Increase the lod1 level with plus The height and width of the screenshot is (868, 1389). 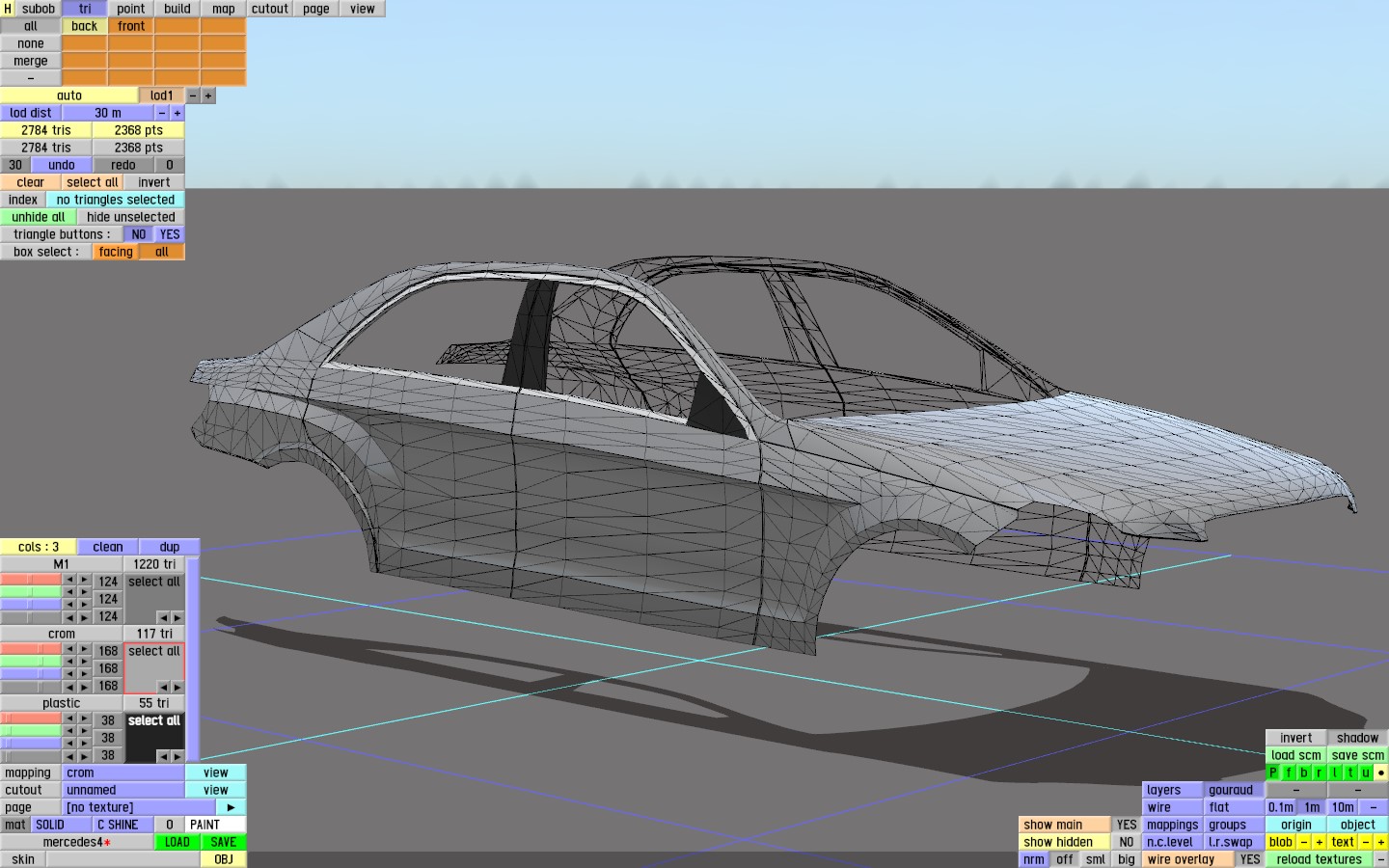pos(208,95)
